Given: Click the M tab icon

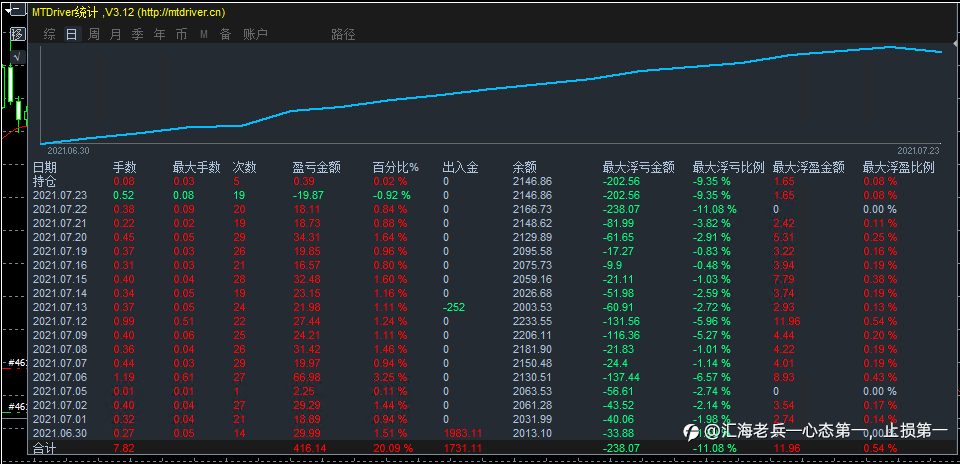Looking at the screenshot, I should (x=204, y=34).
